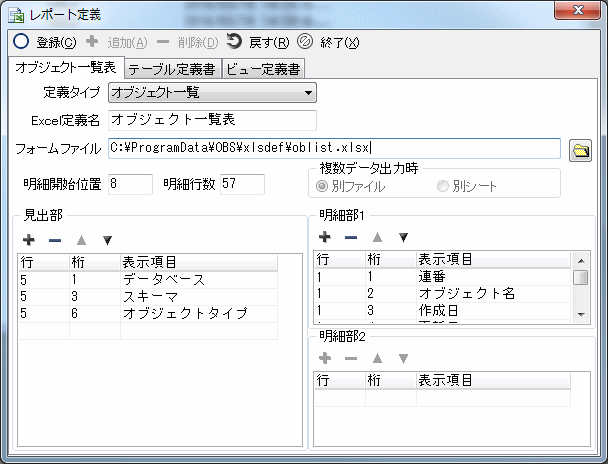Click the 終了 exit toolbar icon

tap(306, 42)
